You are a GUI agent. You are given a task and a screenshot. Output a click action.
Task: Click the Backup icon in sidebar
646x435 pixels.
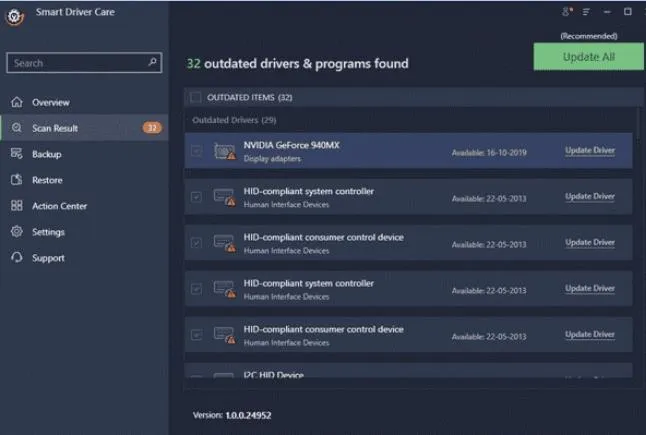click(x=16, y=154)
